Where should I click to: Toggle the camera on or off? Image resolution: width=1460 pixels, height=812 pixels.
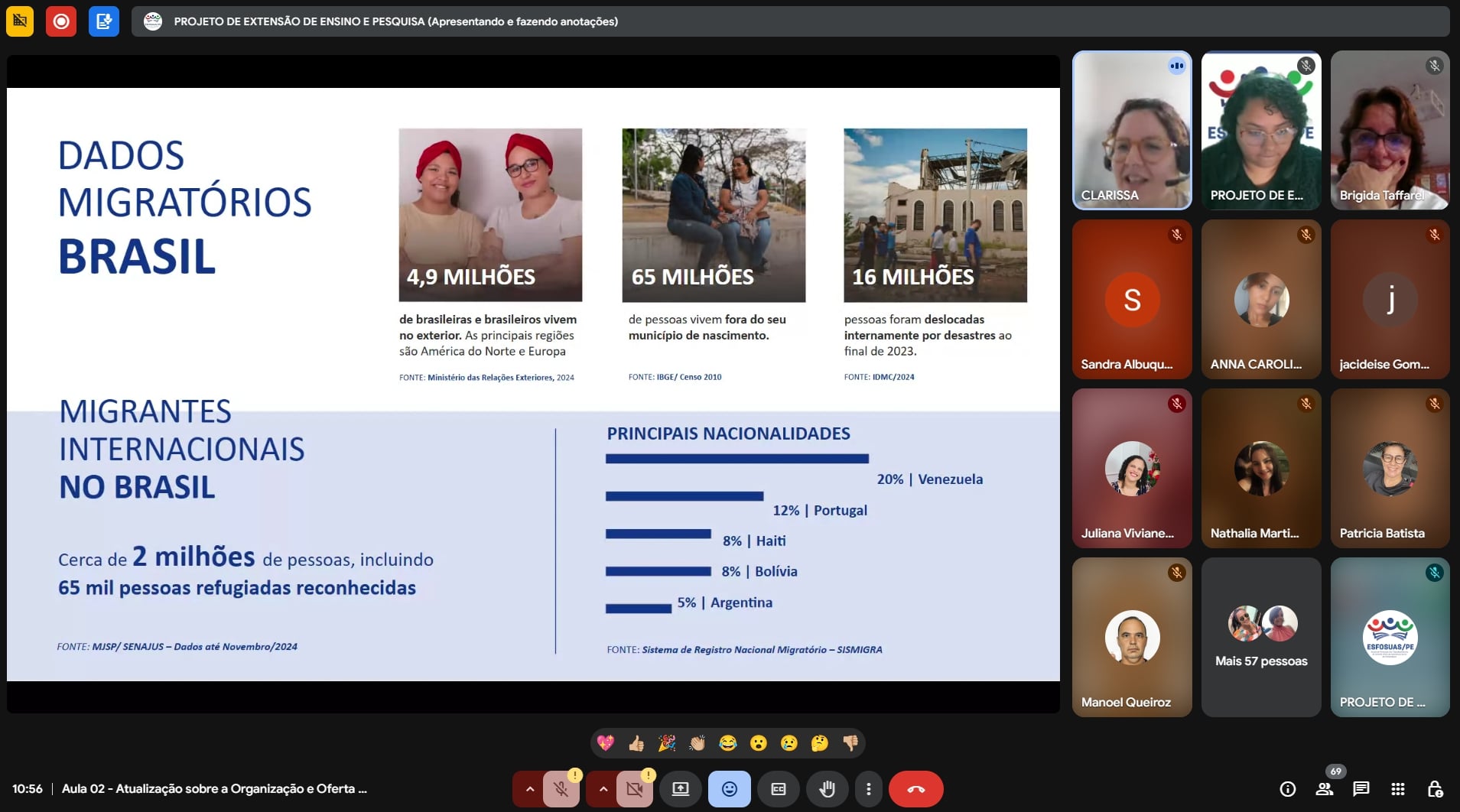point(635,789)
